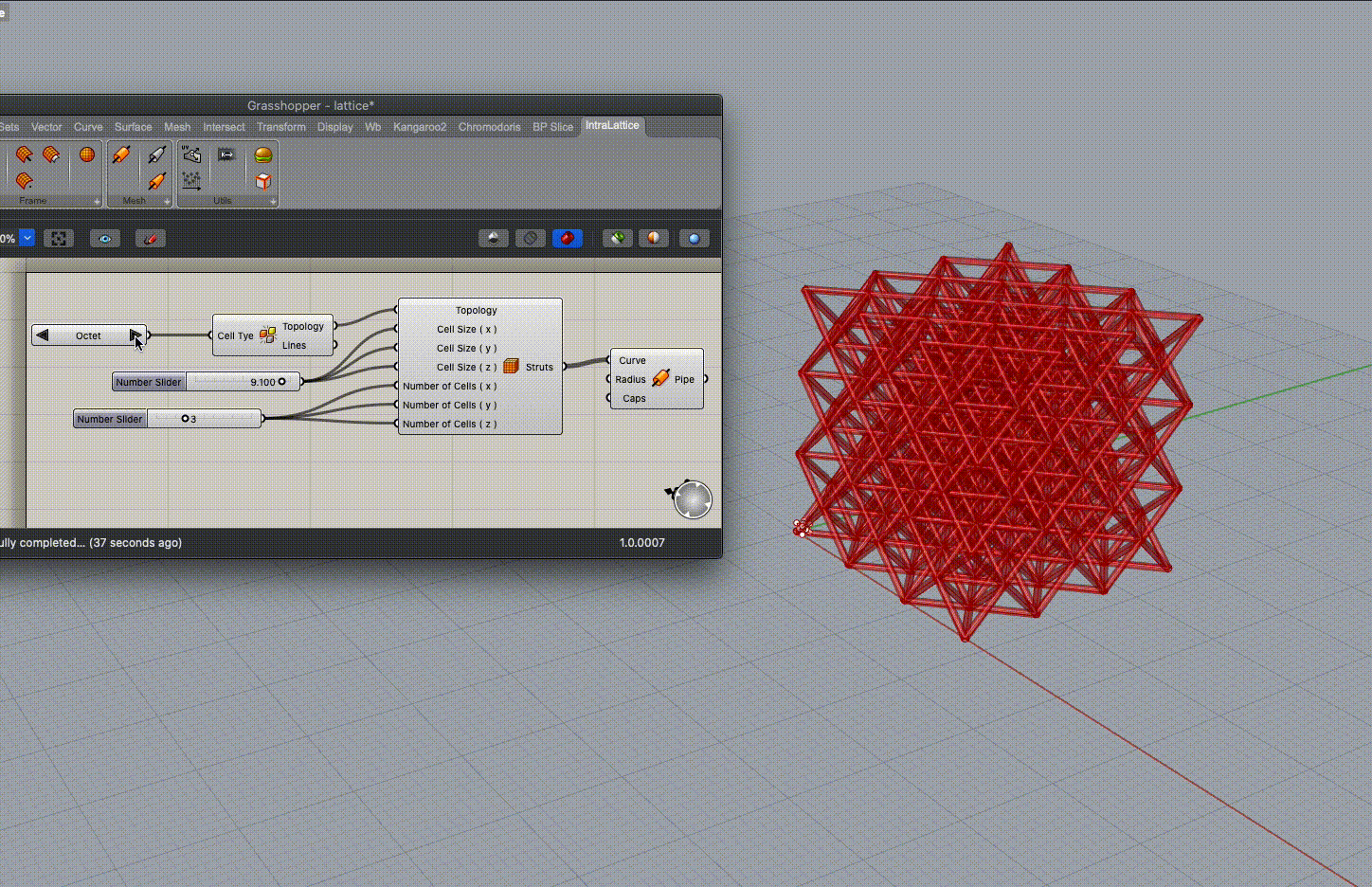Open preview mesh quality blue sphere icon
Image resolution: width=1372 pixels, height=887 pixels.
pos(695,239)
